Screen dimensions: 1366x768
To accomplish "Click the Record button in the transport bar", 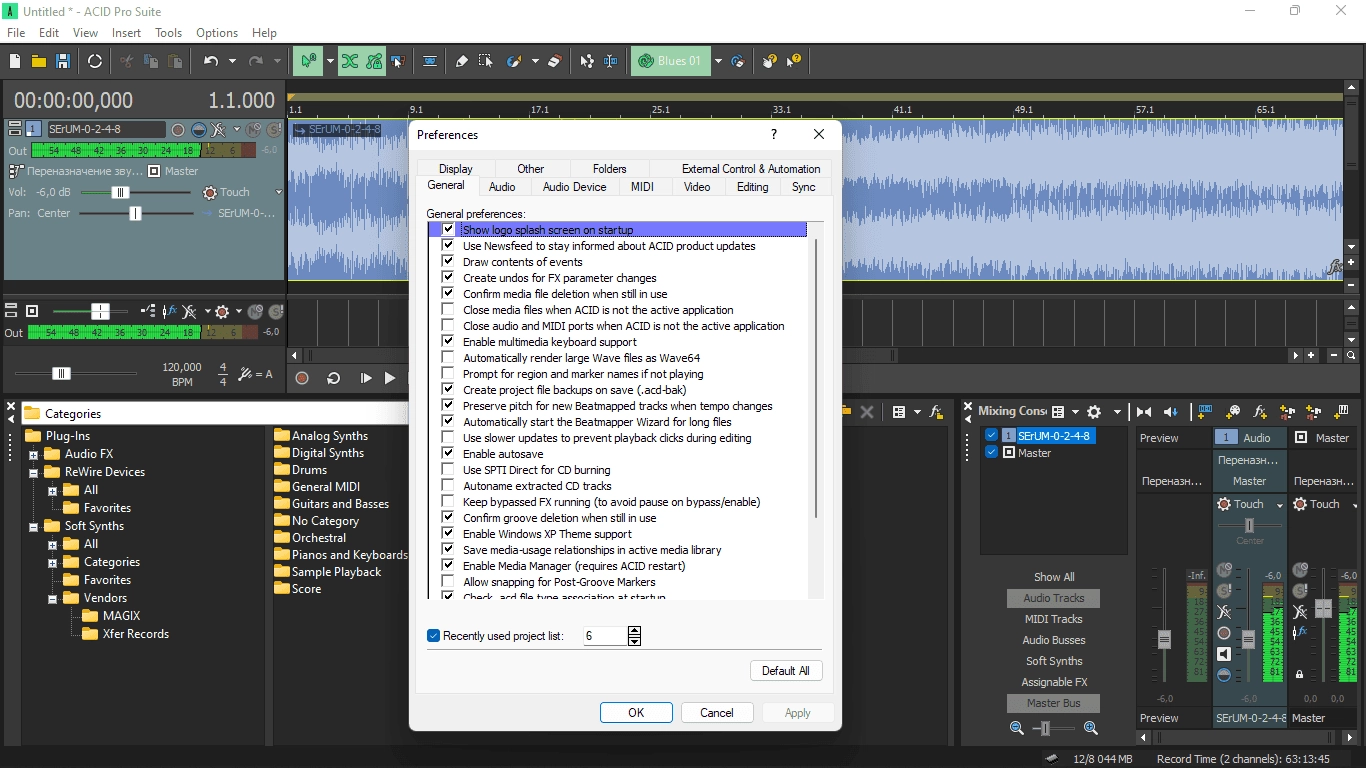I will [302, 378].
